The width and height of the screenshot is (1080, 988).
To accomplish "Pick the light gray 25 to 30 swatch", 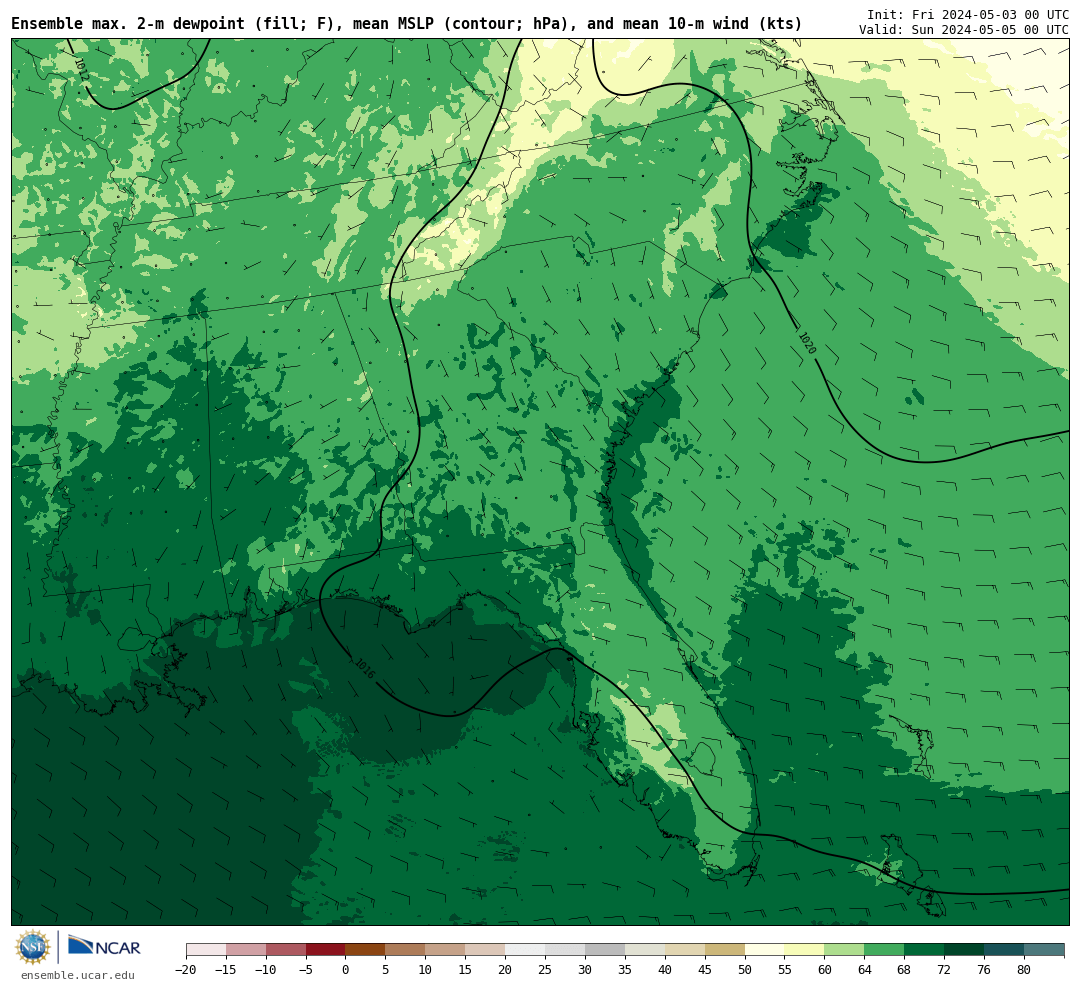I will click(565, 950).
